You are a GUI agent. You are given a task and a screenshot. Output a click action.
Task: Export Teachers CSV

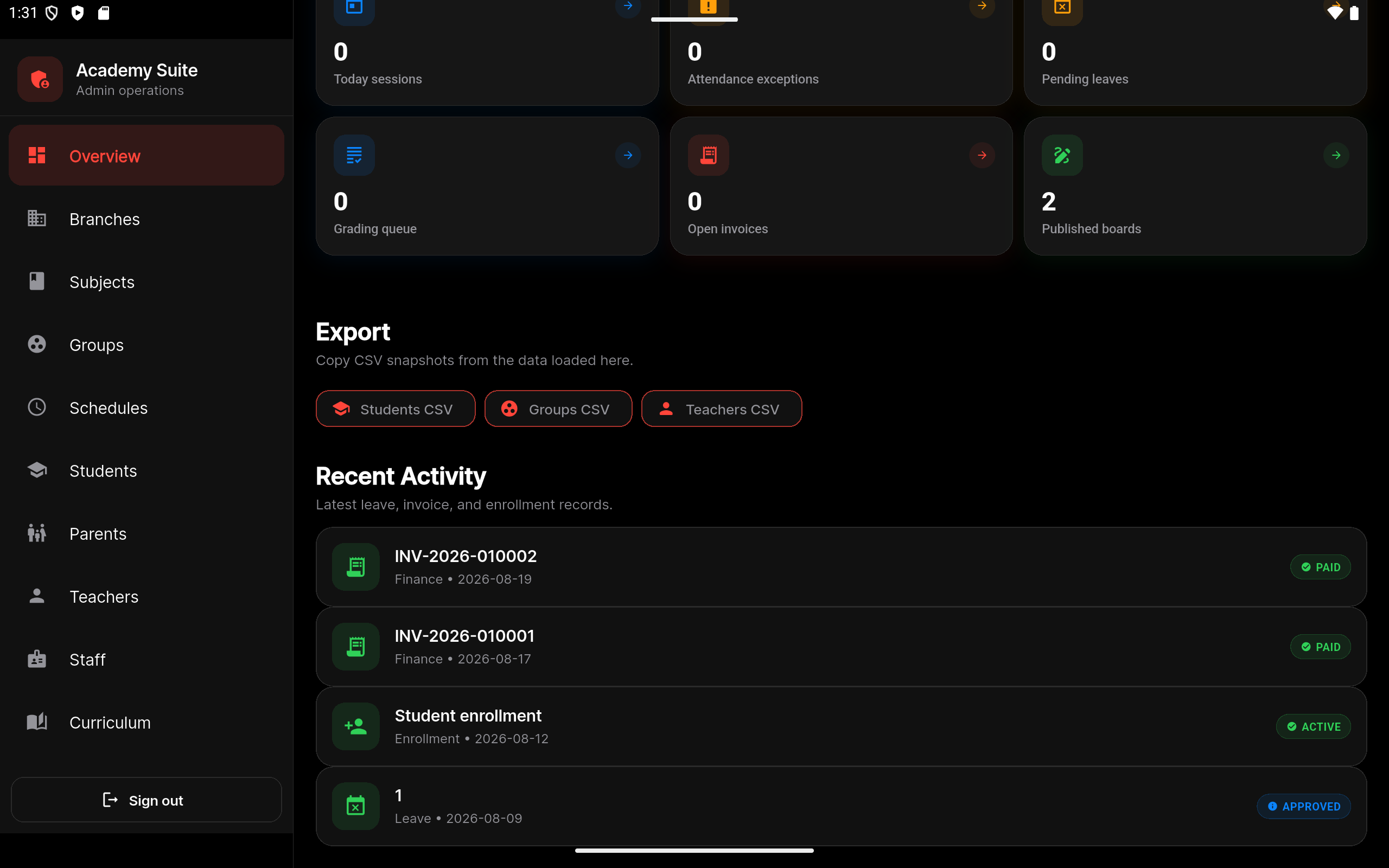click(722, 409)
